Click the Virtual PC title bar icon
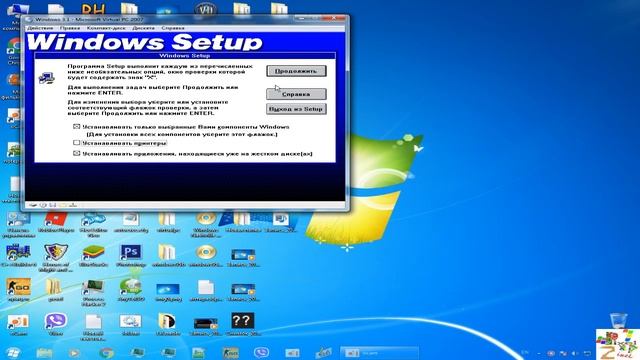The height and width of the screenshot is (360, 640). click(x=29, y=19)
